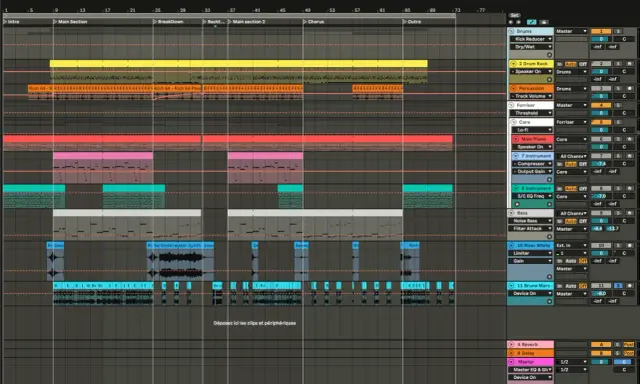Open Noise Bass device chooser dropdown
Image resolution: width=640 pixels, height=384 pixels.
[x=530, y=221]
